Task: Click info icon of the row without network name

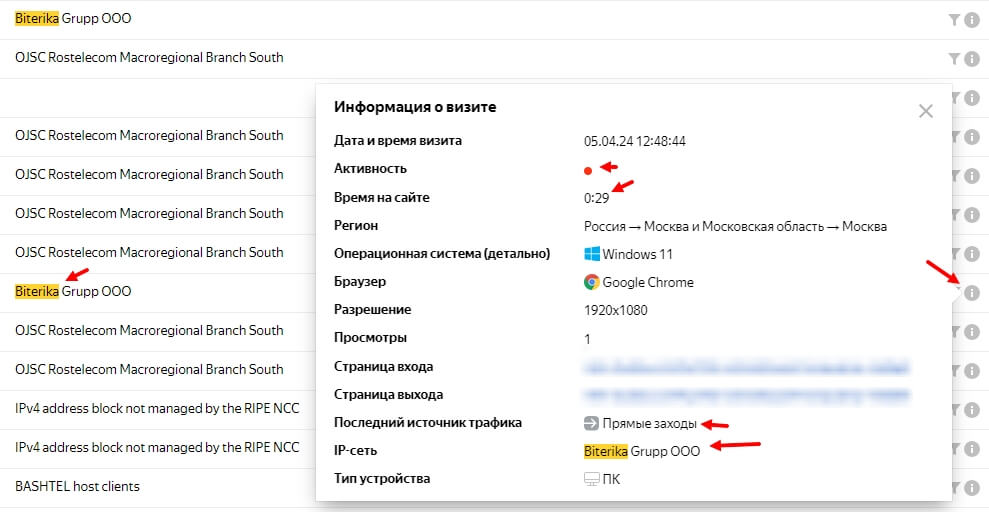Action: click(971, 98)
